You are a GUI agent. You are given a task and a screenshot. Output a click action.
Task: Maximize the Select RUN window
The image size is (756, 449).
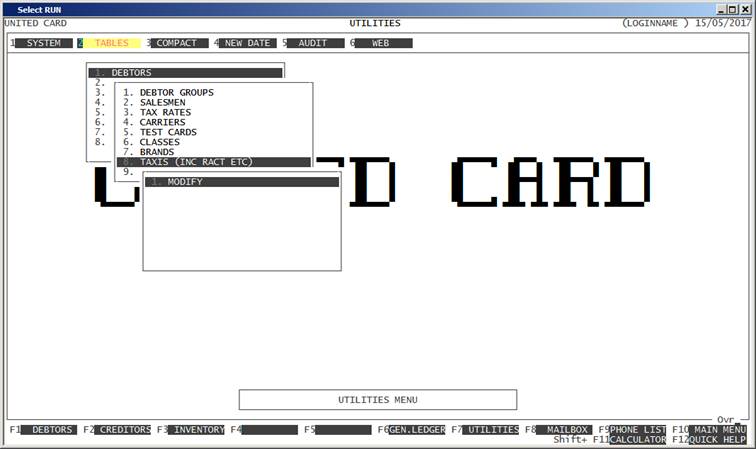tap(732, 10)
